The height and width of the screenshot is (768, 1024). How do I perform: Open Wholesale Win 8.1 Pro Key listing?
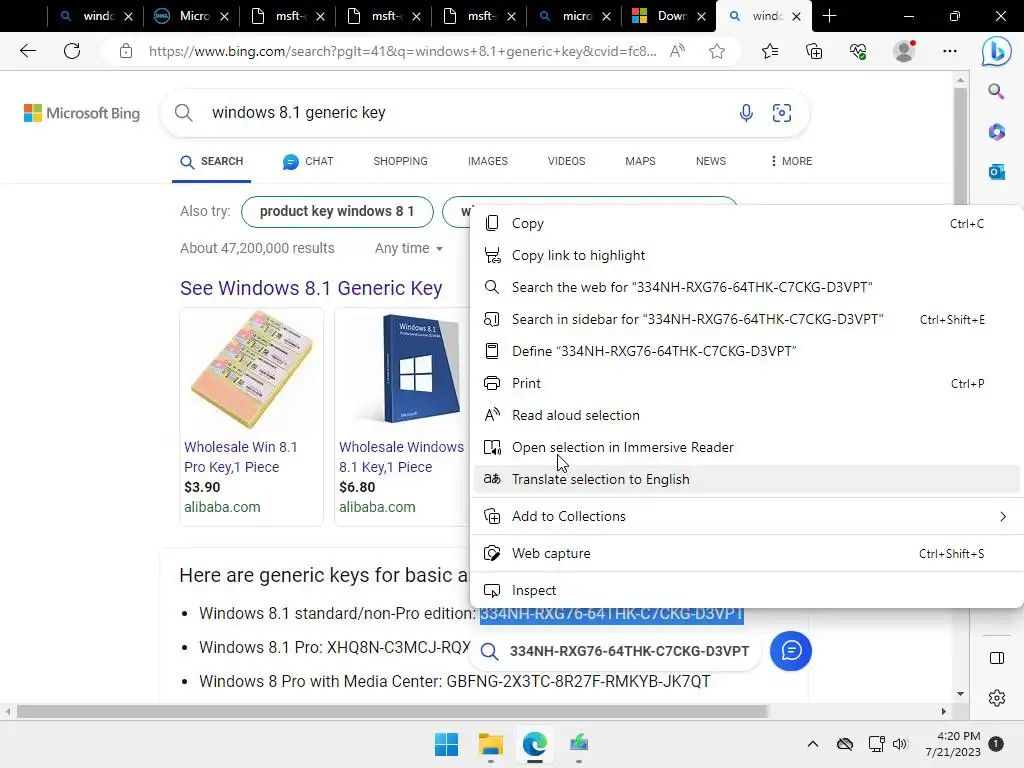[x=240, y=457]
